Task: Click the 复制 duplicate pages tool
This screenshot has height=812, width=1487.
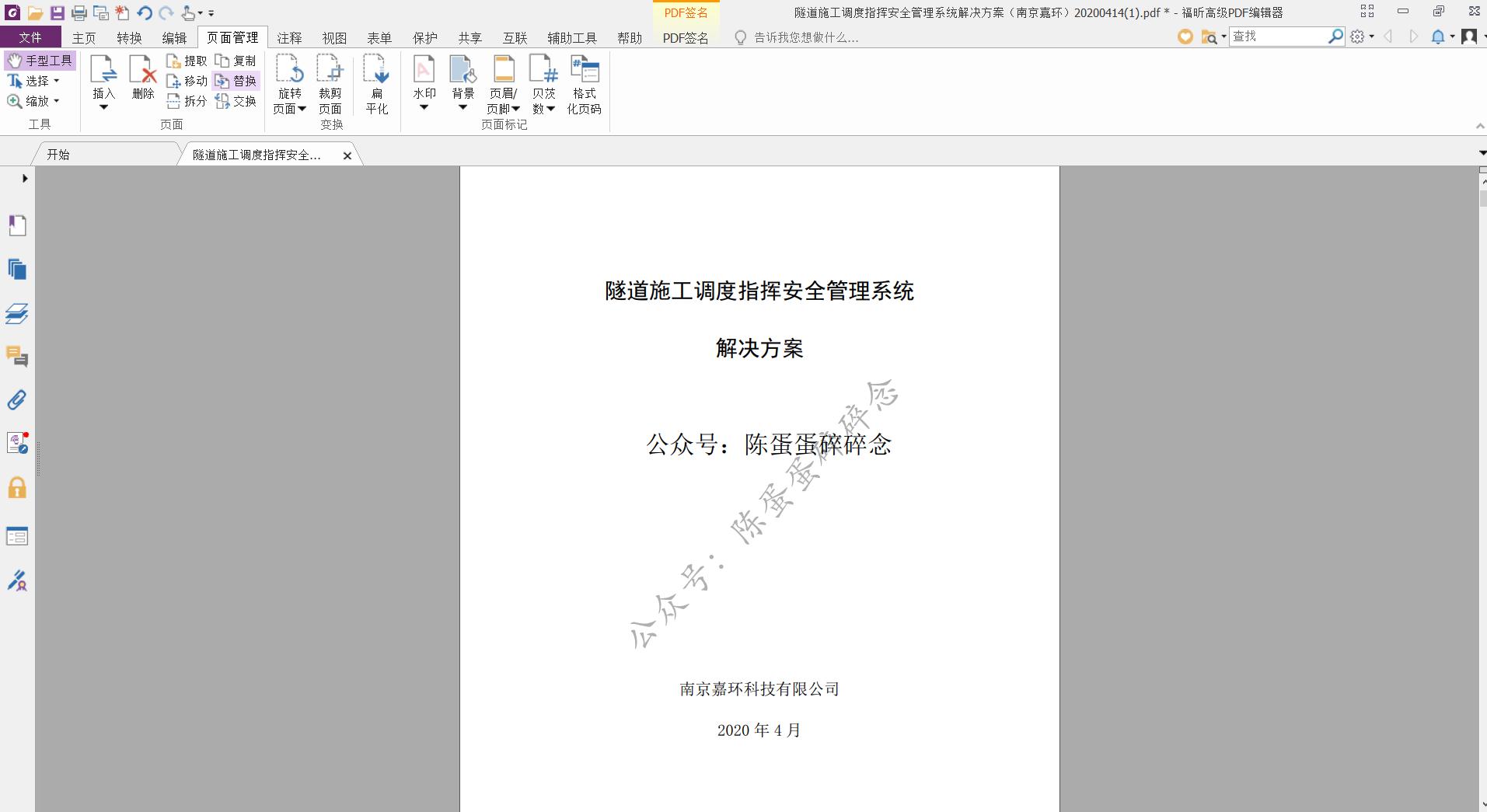Action: click(x=236, y=60)
